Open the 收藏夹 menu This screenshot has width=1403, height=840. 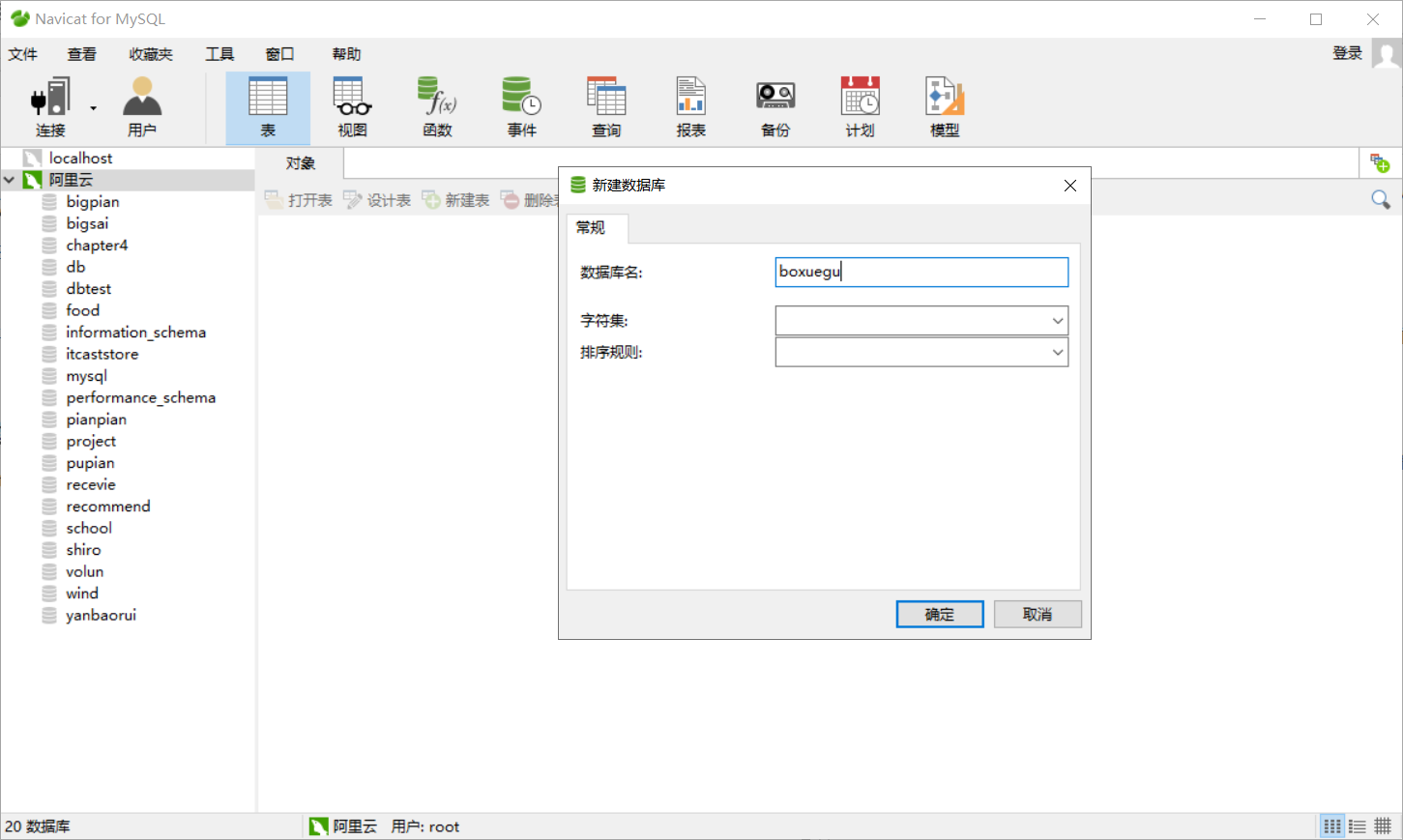tap(151, 54)
